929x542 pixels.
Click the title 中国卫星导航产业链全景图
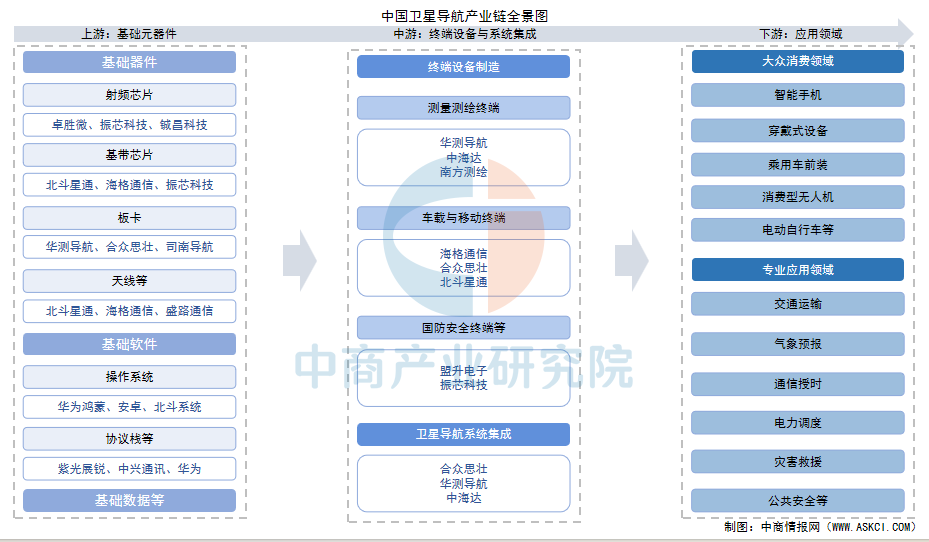point(464,16)
